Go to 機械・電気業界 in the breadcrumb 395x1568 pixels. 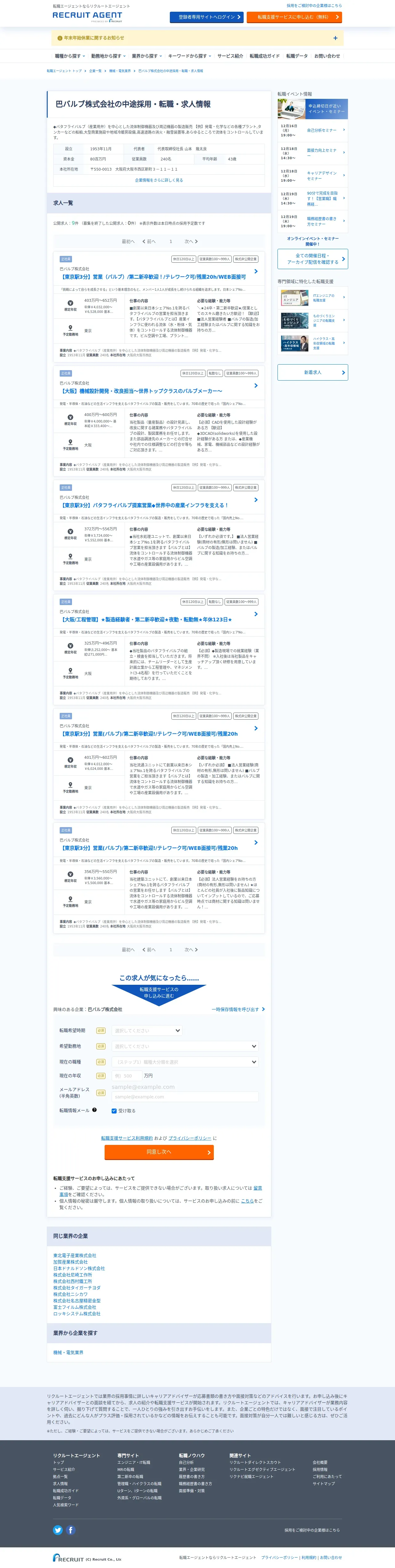[120, 71]
